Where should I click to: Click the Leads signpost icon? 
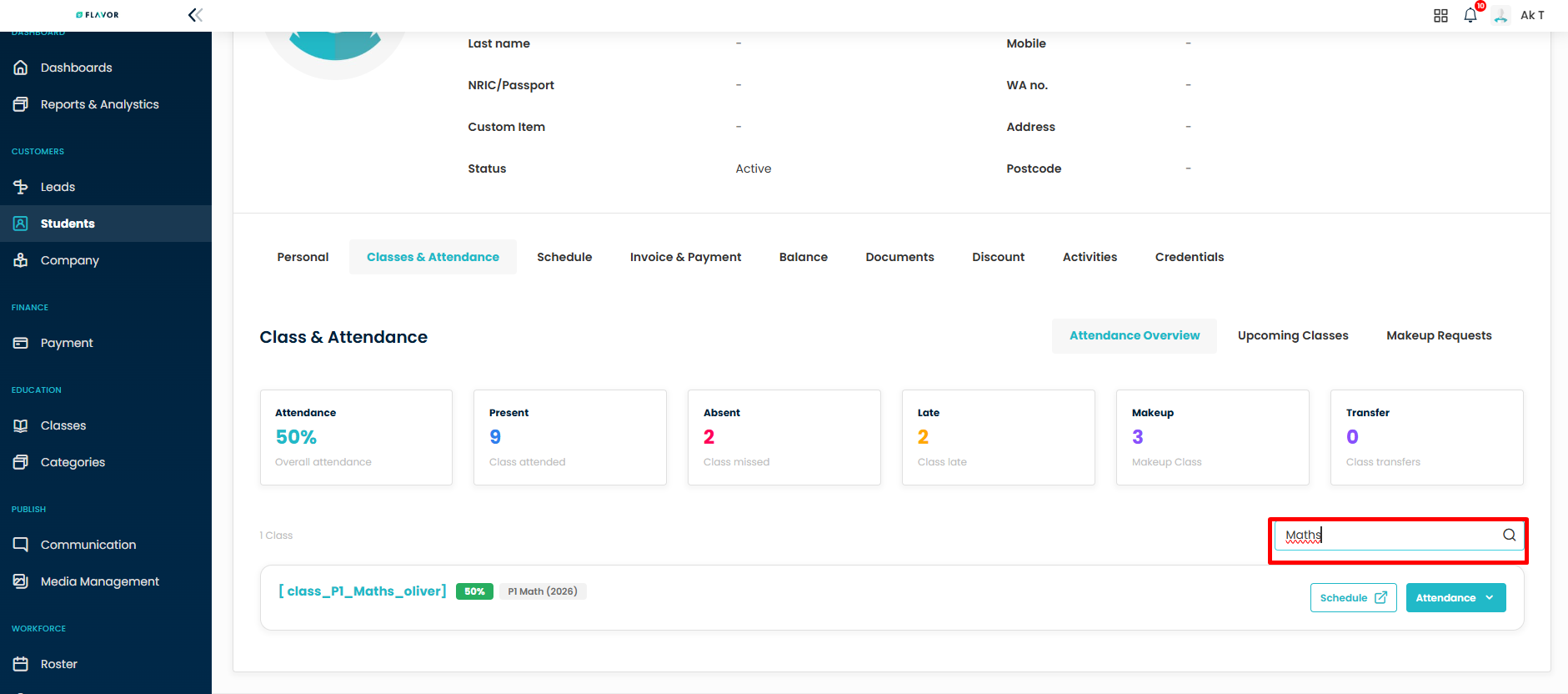pyautogui.click(x=21, y=187)
